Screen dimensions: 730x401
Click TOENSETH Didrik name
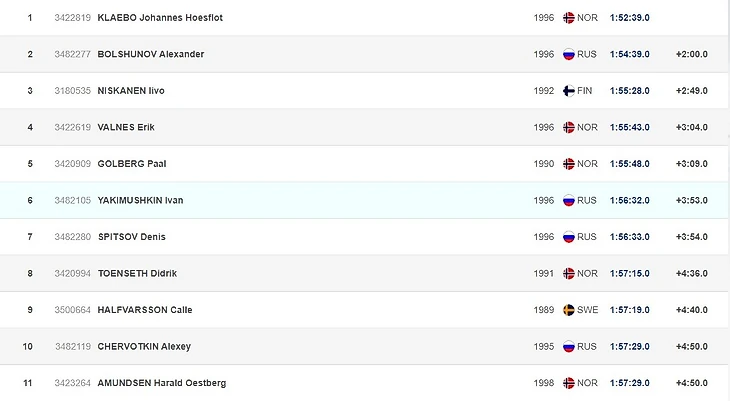point(137,274)
